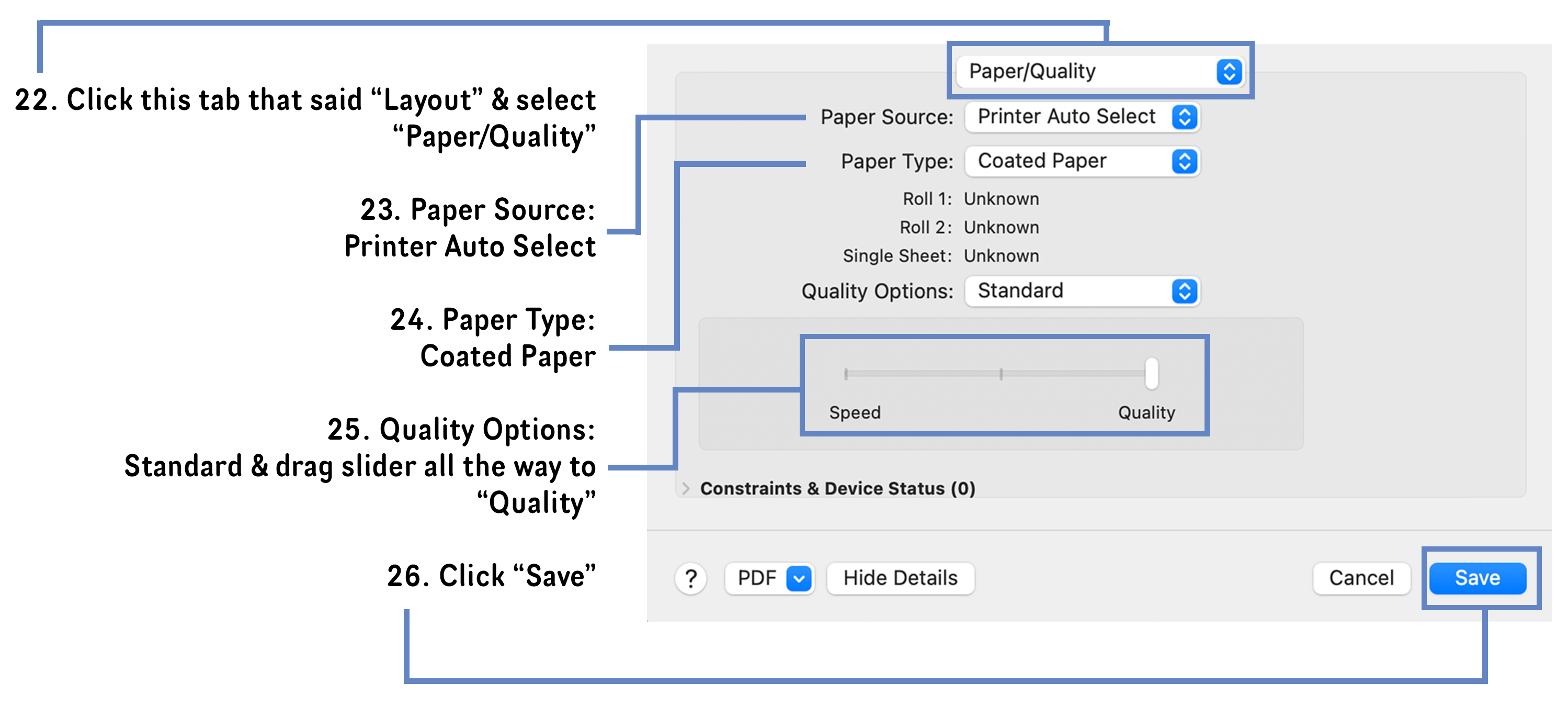Click the disclosure triangle next to Constraints

pyautogui.click(x=687, y=488)
